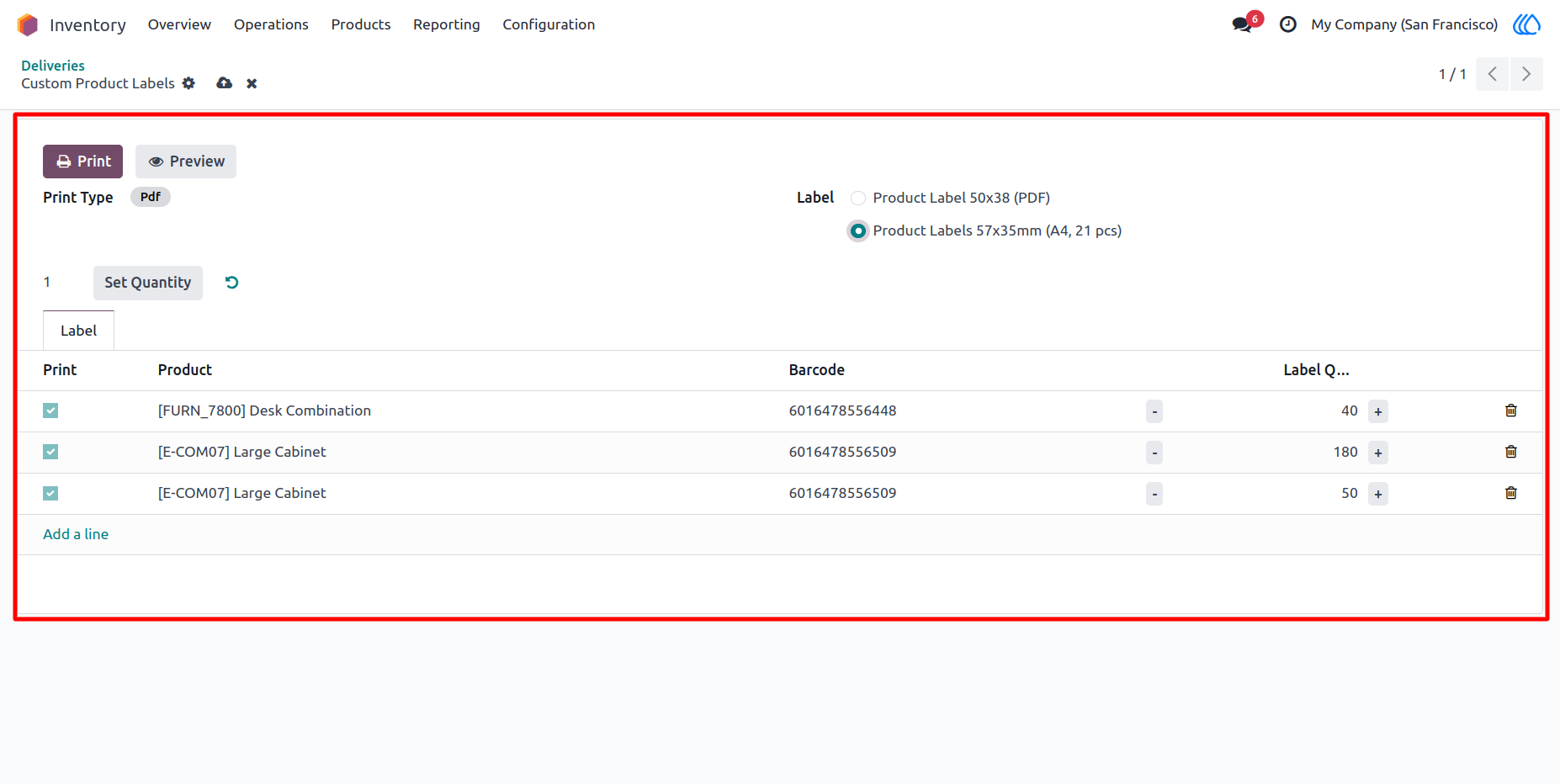
Task: Open the Operations menu
Action: click(271, 24)
